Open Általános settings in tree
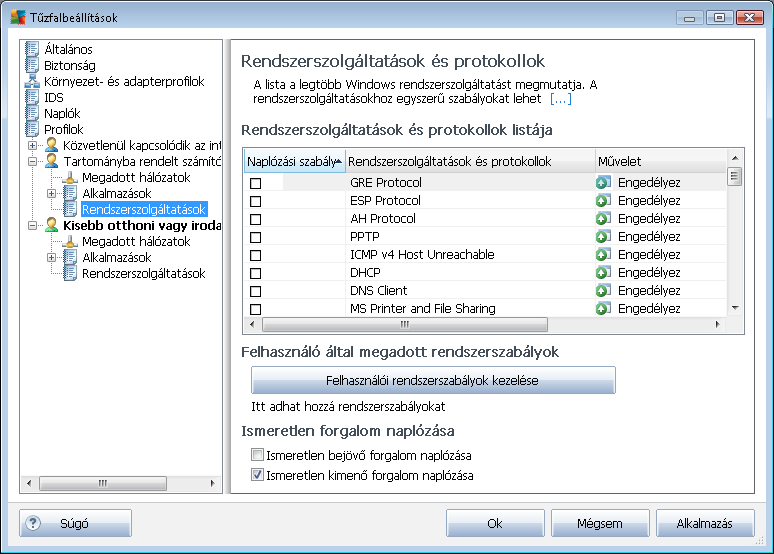Viewport: 774px width, 554px height. coord(68,49)
